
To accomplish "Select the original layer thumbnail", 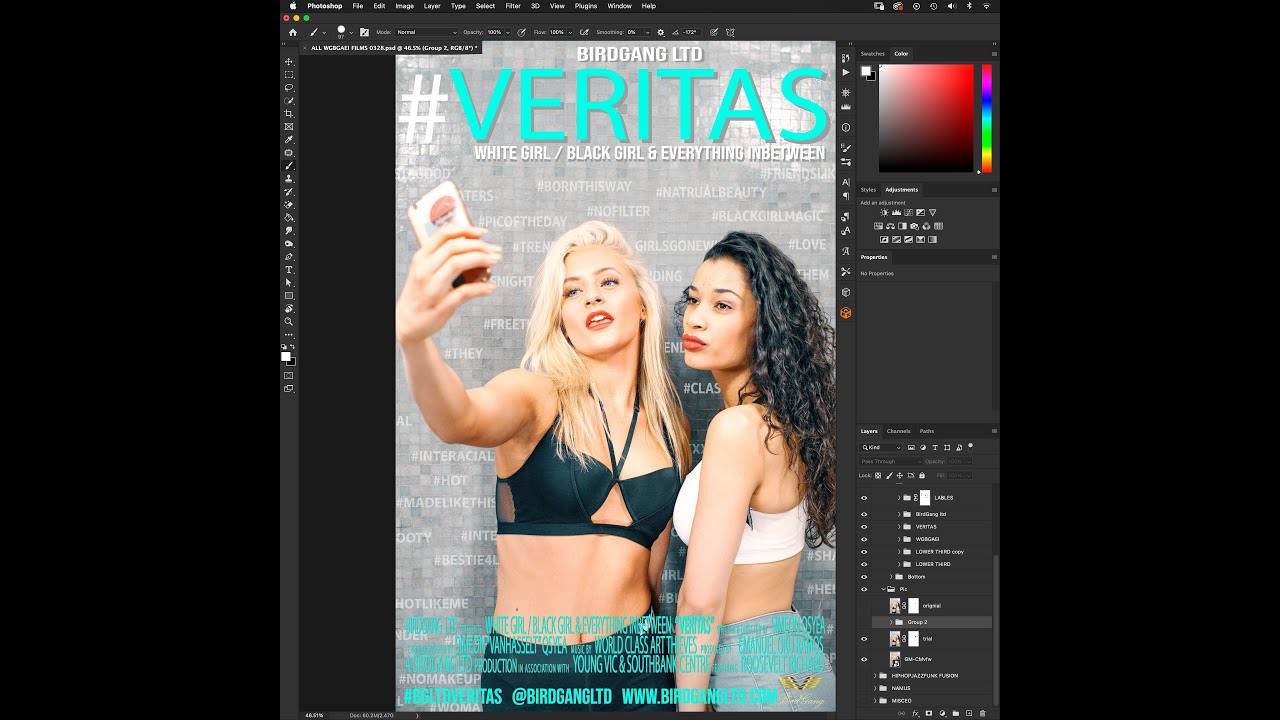I will [895, 605].
